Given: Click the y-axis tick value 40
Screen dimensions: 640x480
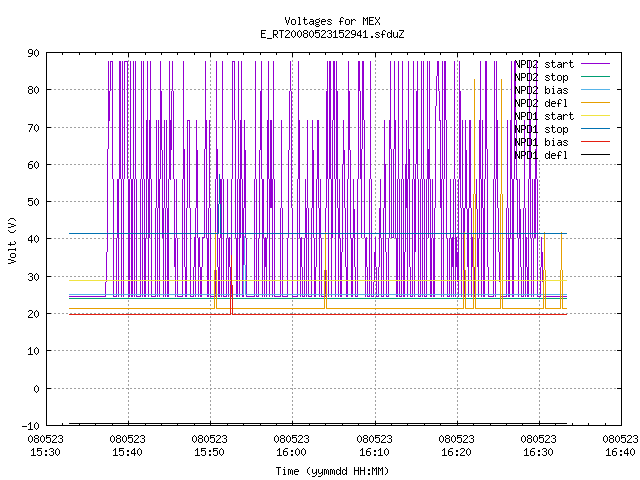Looking at the screenshot, I should click(33, 239).
